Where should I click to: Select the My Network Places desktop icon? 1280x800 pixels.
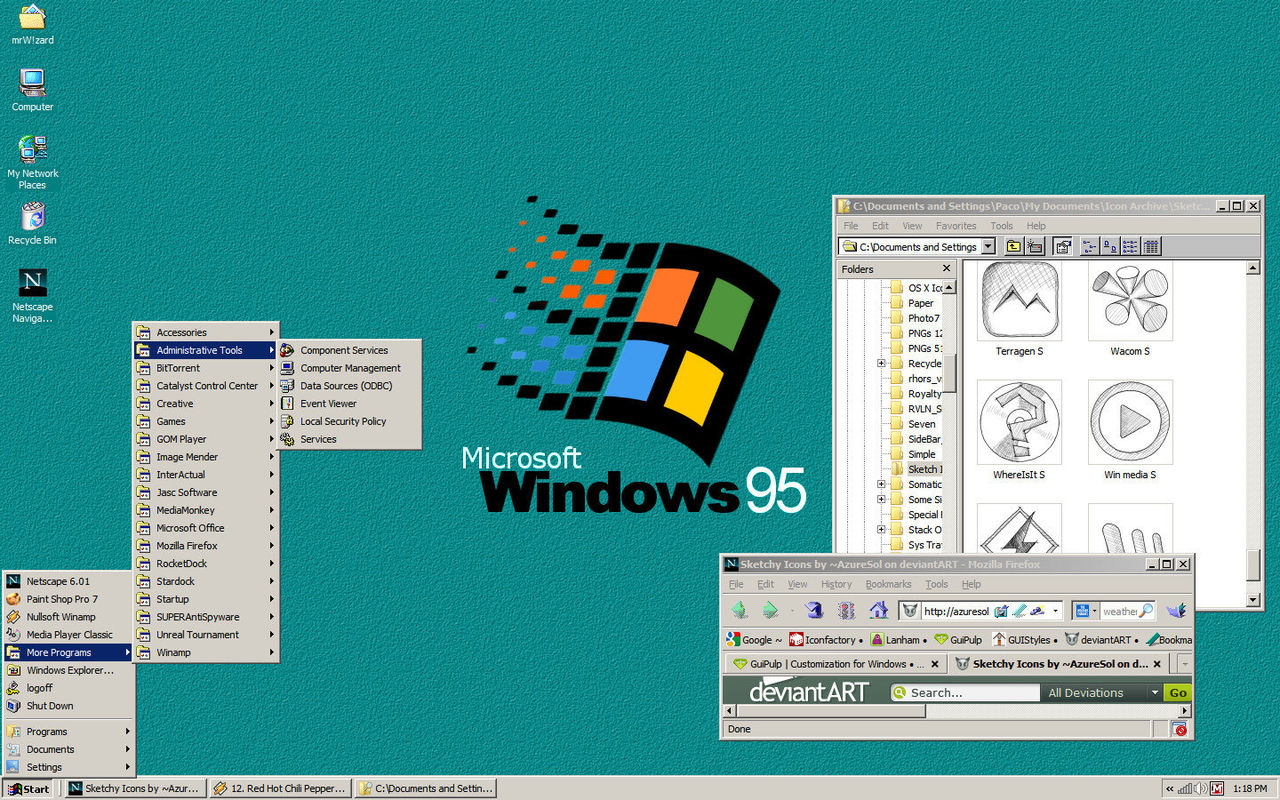click(x=32, y=163)
